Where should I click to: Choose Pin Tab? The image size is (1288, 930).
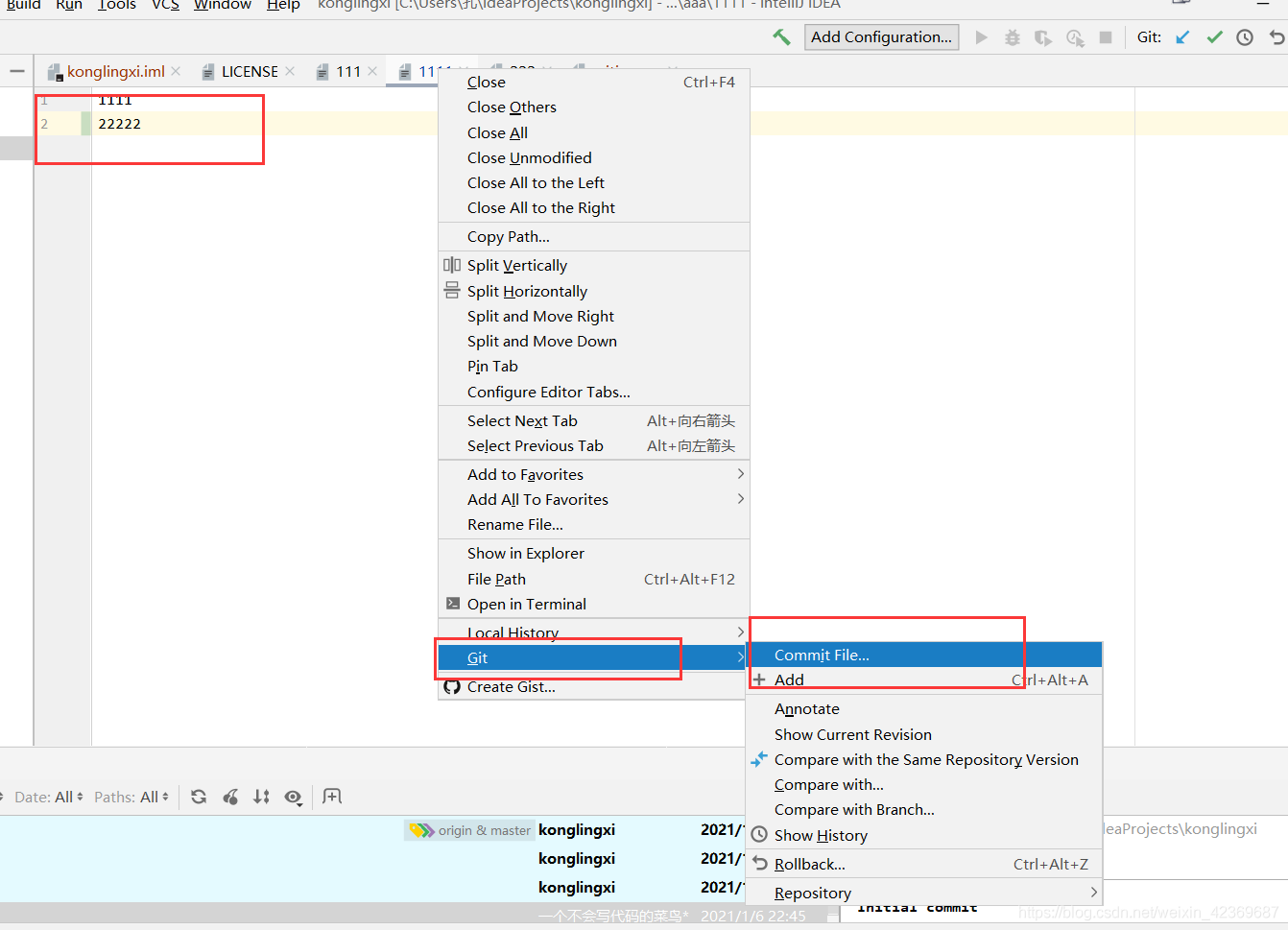click(x=593, y=366)
